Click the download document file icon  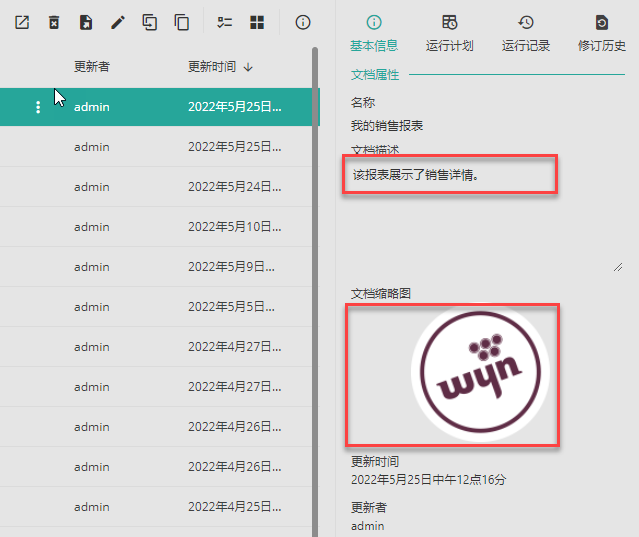pyautogui.click(x=86, y=22)
